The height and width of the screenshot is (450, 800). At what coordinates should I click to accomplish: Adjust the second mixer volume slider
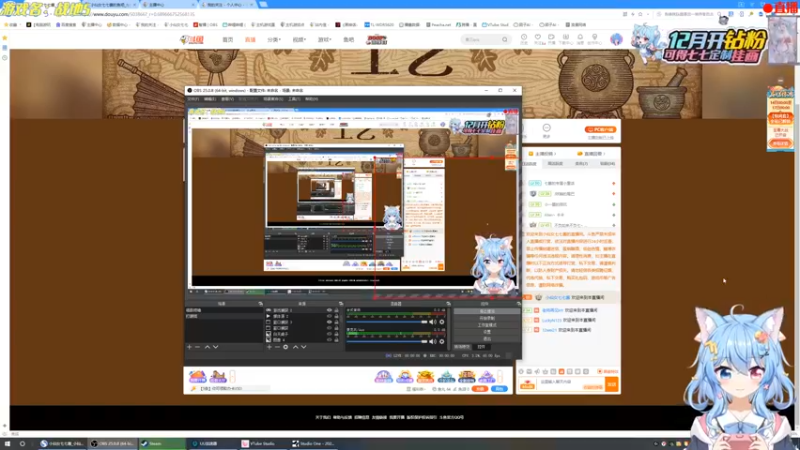tap(387, 342)
